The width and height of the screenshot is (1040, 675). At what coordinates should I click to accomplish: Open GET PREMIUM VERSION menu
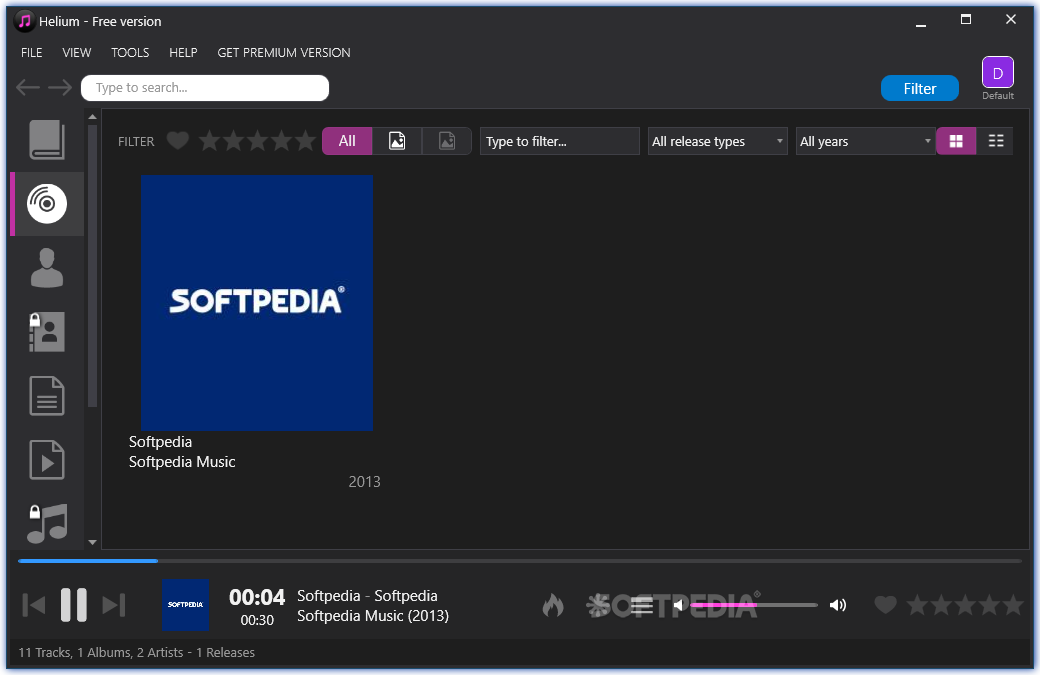point(284,52)
